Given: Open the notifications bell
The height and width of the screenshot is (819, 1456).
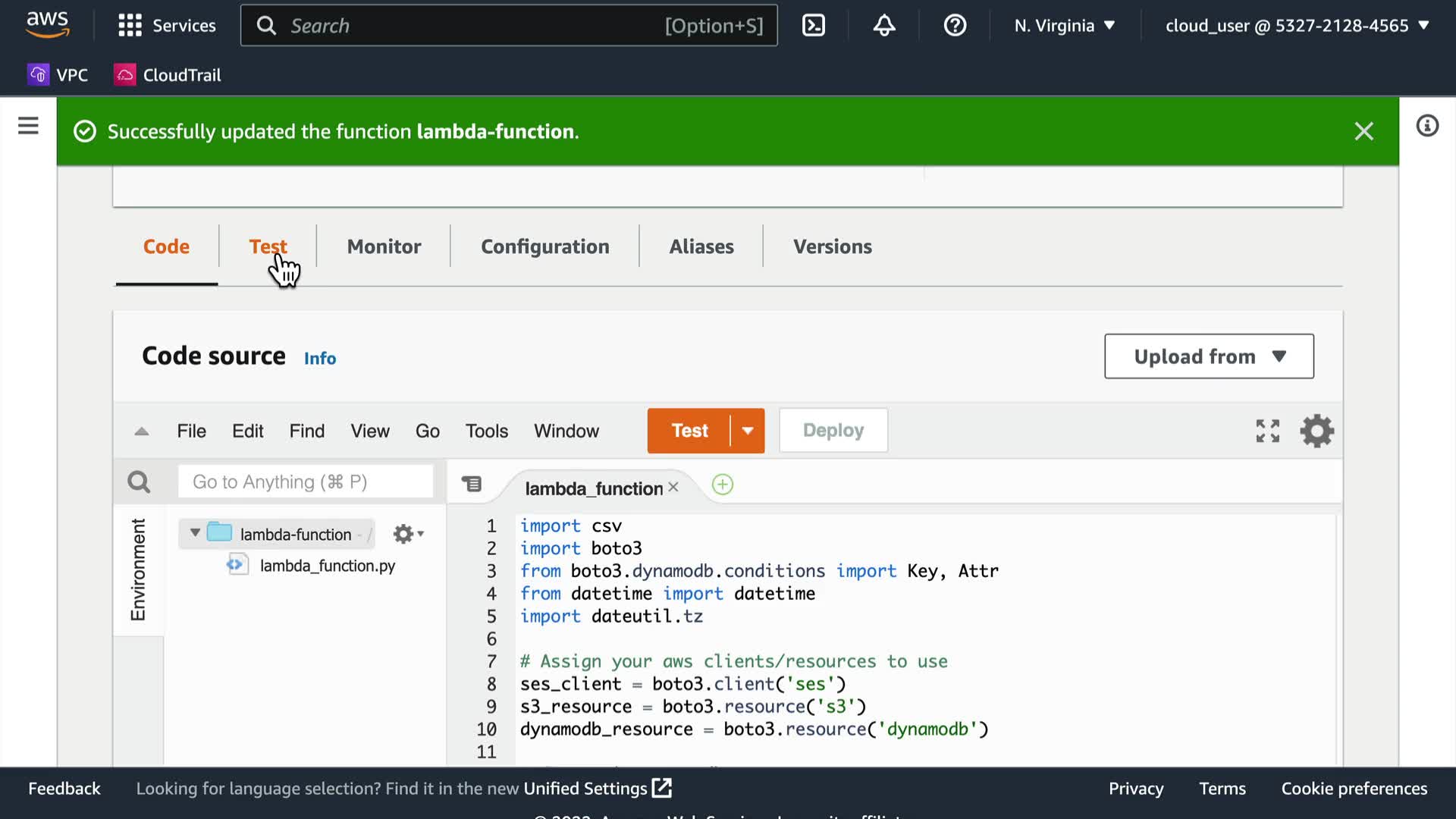Looking at the screenshot, I should 883,26.
